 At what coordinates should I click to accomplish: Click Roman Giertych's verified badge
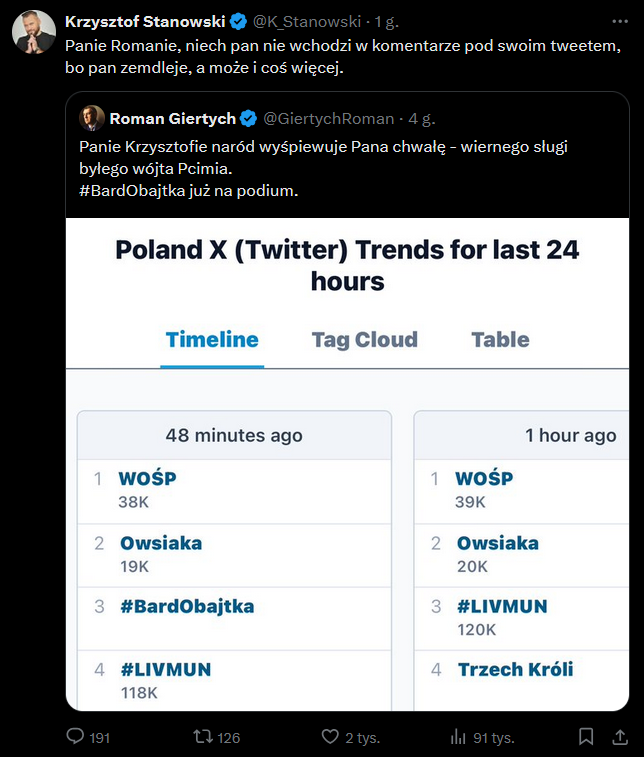point(248,119)
